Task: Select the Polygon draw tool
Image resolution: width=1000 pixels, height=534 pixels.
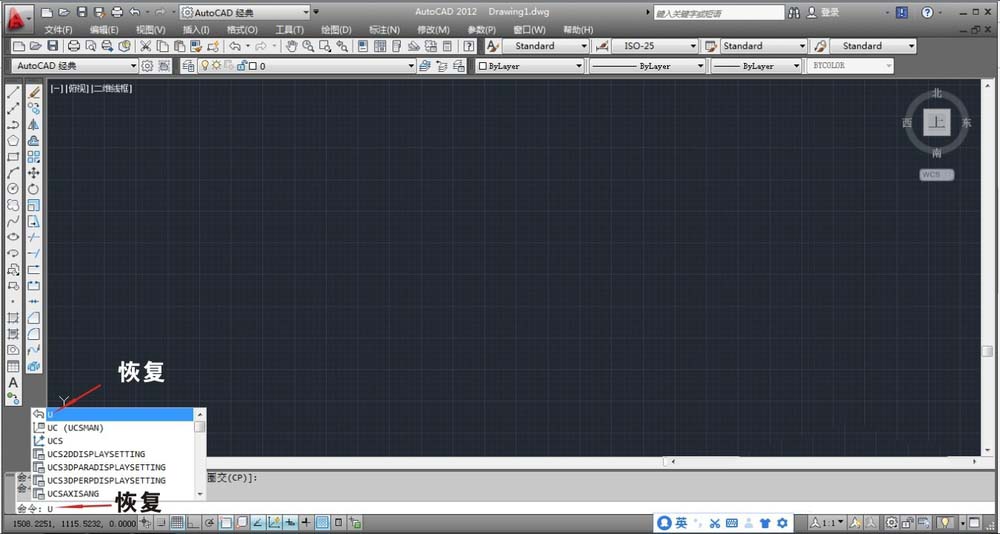Action: pos(13,140)
